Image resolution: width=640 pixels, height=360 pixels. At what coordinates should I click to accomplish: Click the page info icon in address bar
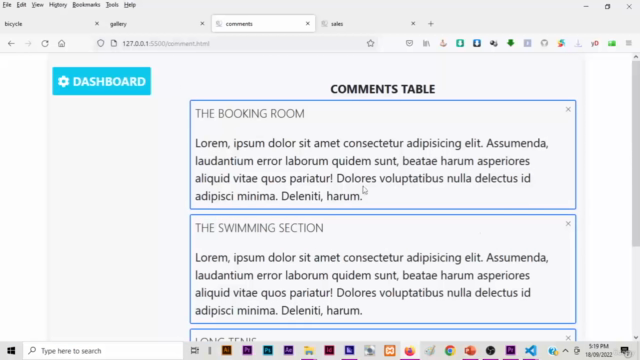click(x=114, y=43)
